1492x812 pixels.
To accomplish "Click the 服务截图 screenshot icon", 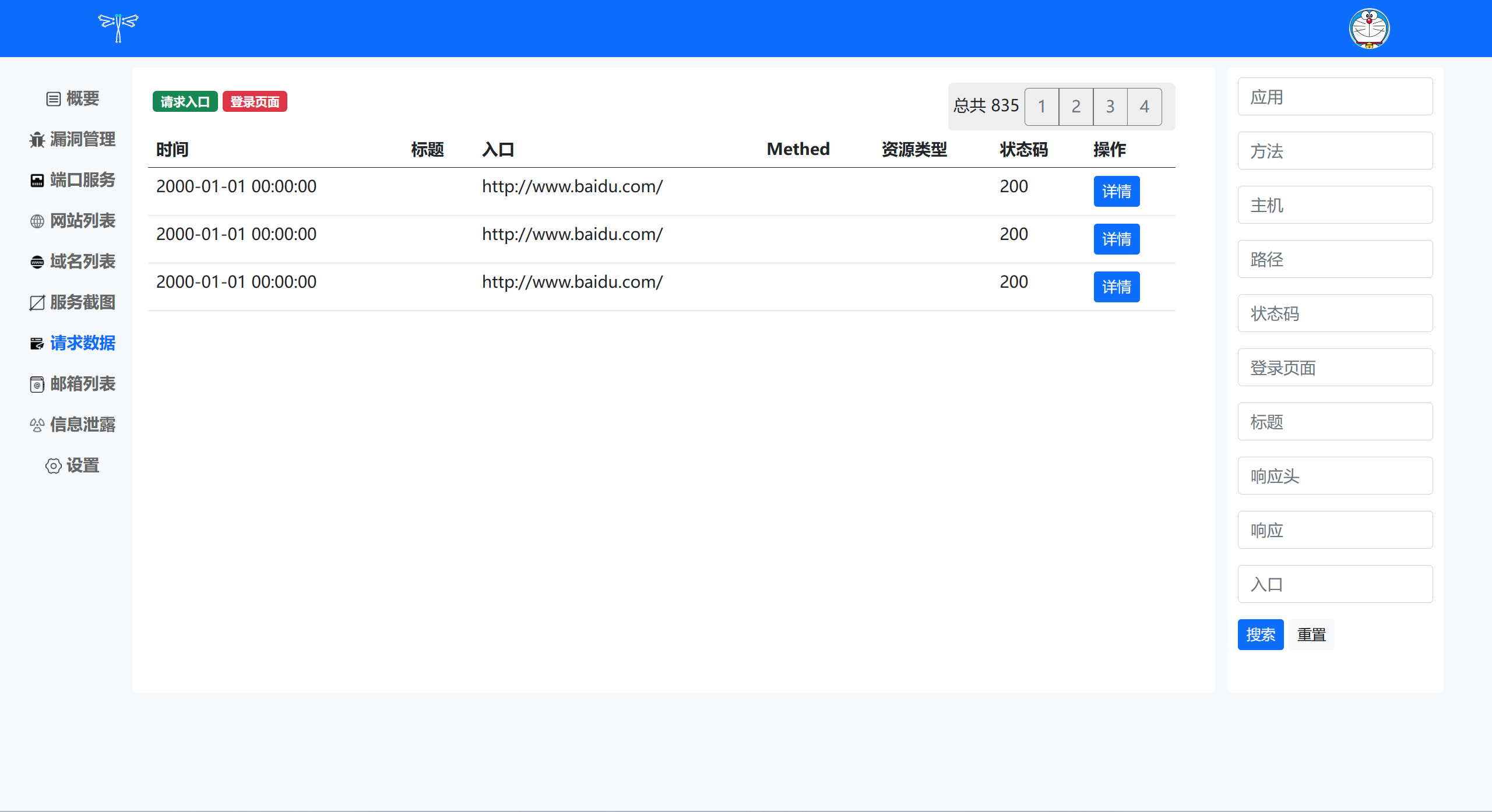I will tap(37, 303).
